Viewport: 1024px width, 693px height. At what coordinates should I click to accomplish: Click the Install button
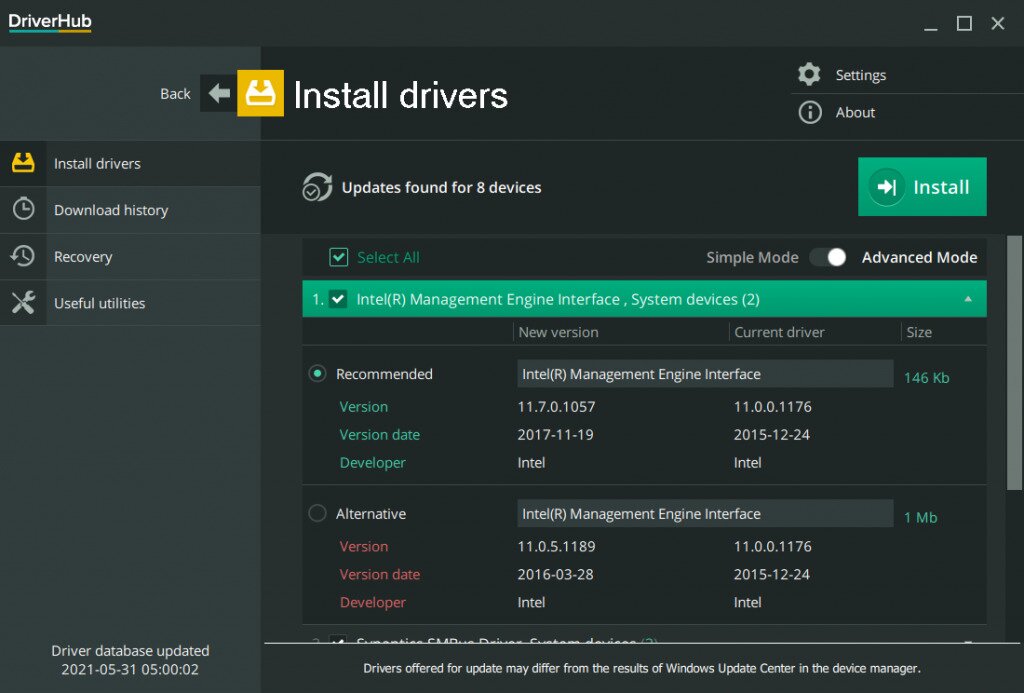[x=921, y=187]
